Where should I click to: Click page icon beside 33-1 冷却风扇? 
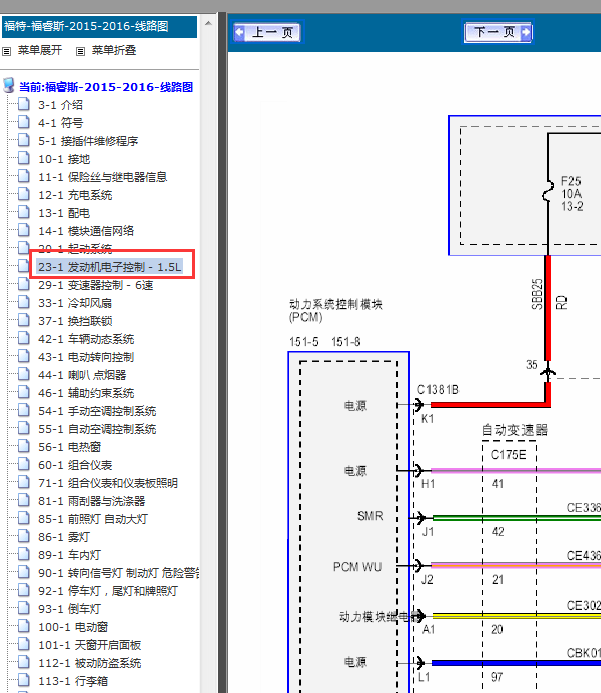click(24, 302)
